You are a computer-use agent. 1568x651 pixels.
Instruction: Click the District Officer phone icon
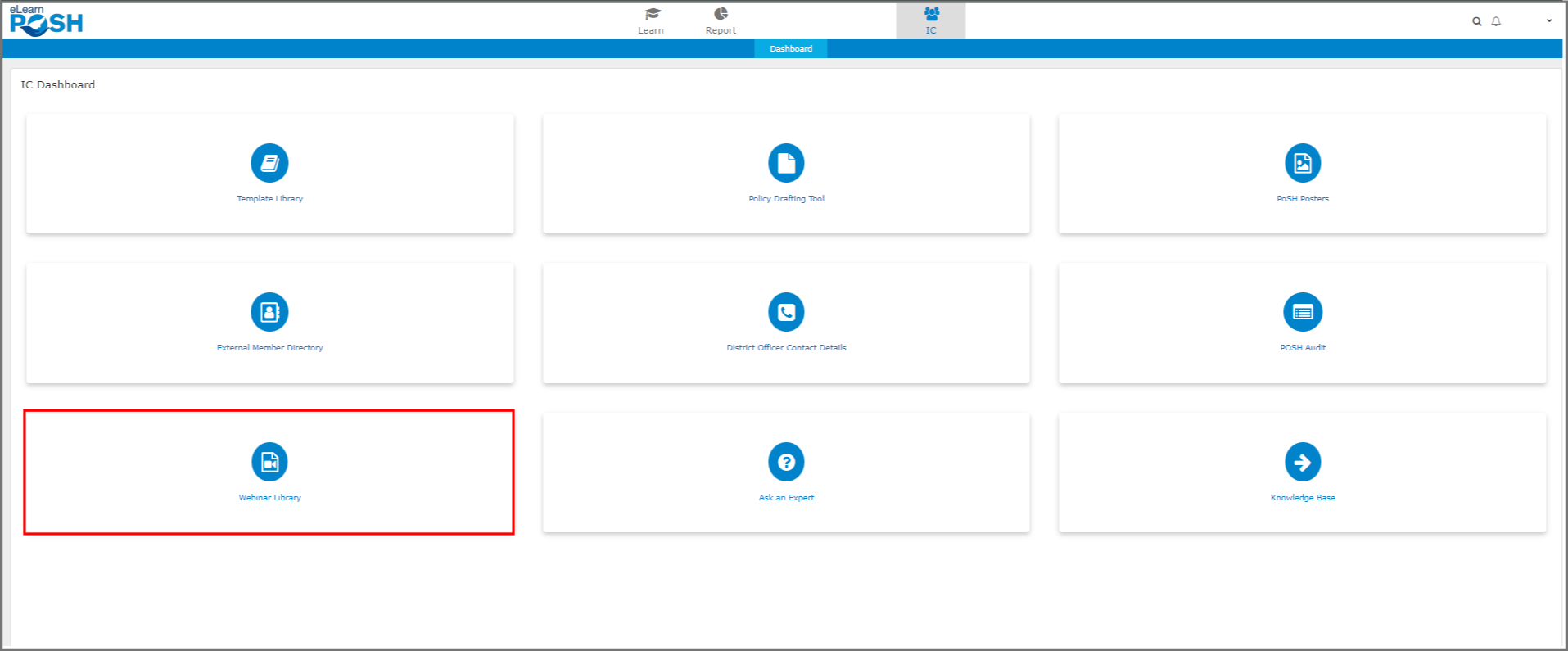pyautogui.click(x=786, y=312)
